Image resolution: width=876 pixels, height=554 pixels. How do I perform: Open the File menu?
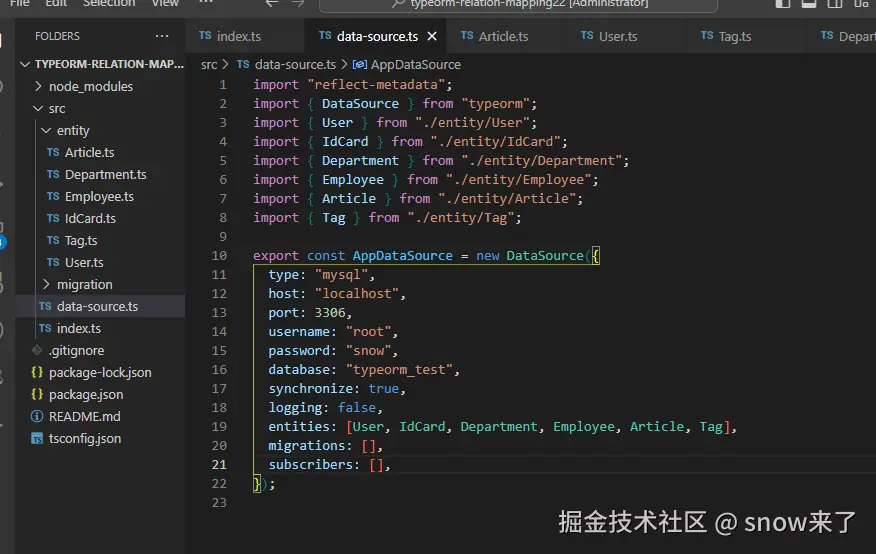coord(20,3)
